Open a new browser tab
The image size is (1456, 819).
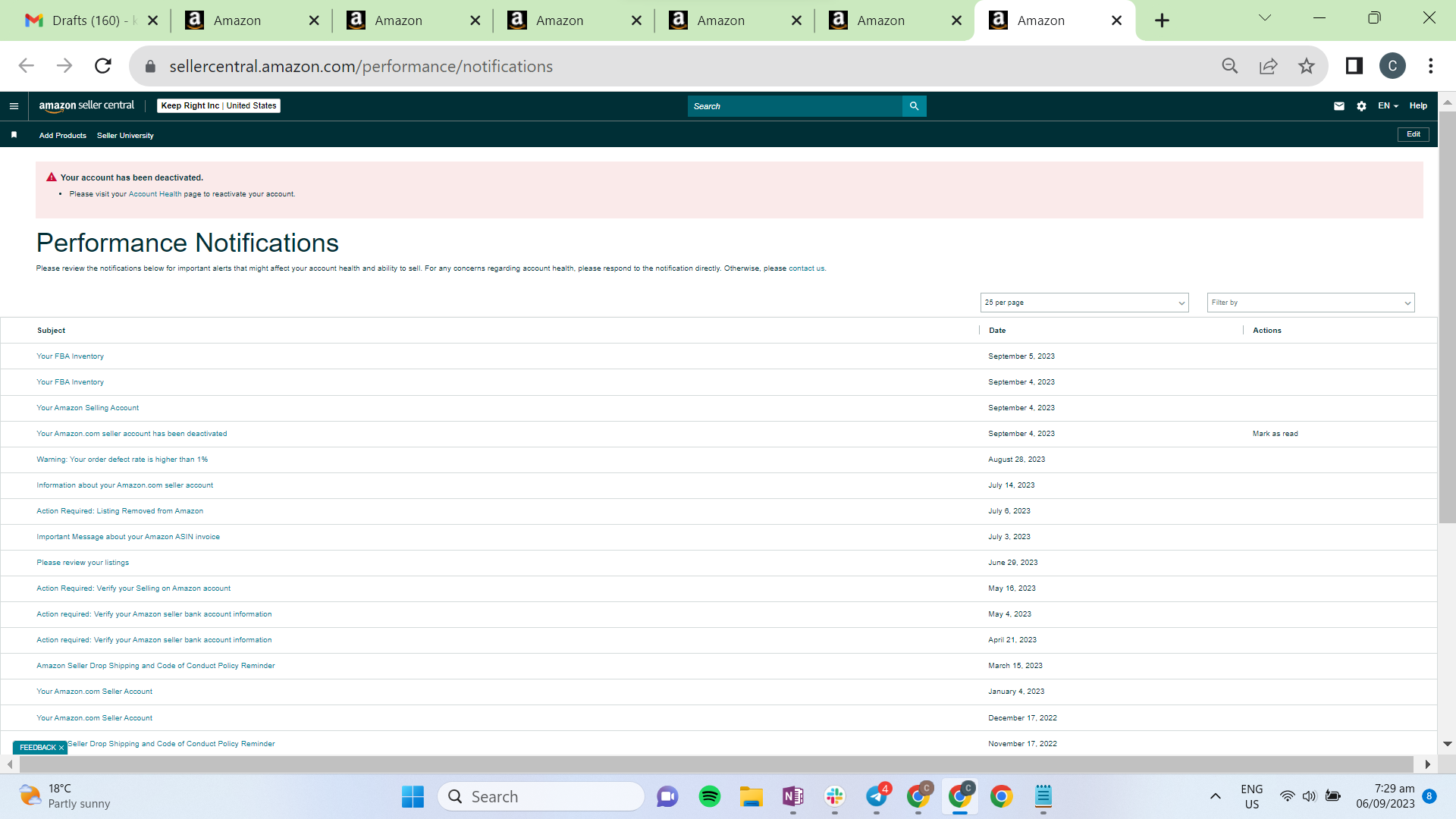click(x=1162, y=20)
